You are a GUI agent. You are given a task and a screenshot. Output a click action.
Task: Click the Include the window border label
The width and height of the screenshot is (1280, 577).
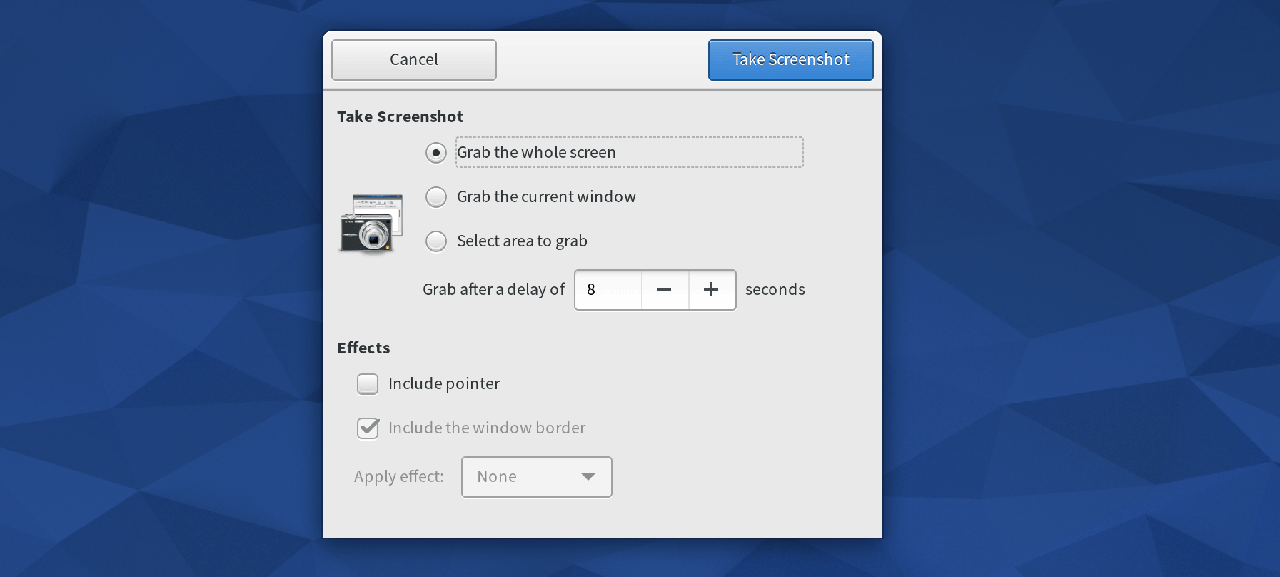tap(487, 428)
